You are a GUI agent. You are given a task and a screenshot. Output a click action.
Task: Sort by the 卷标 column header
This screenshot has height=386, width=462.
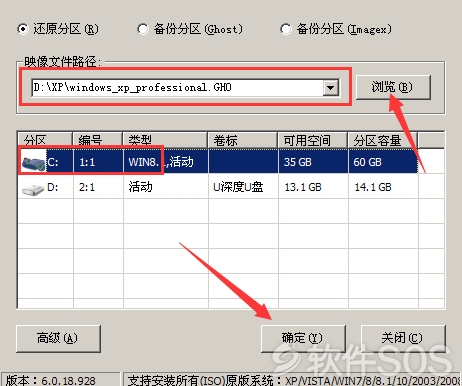pos(243,140)
